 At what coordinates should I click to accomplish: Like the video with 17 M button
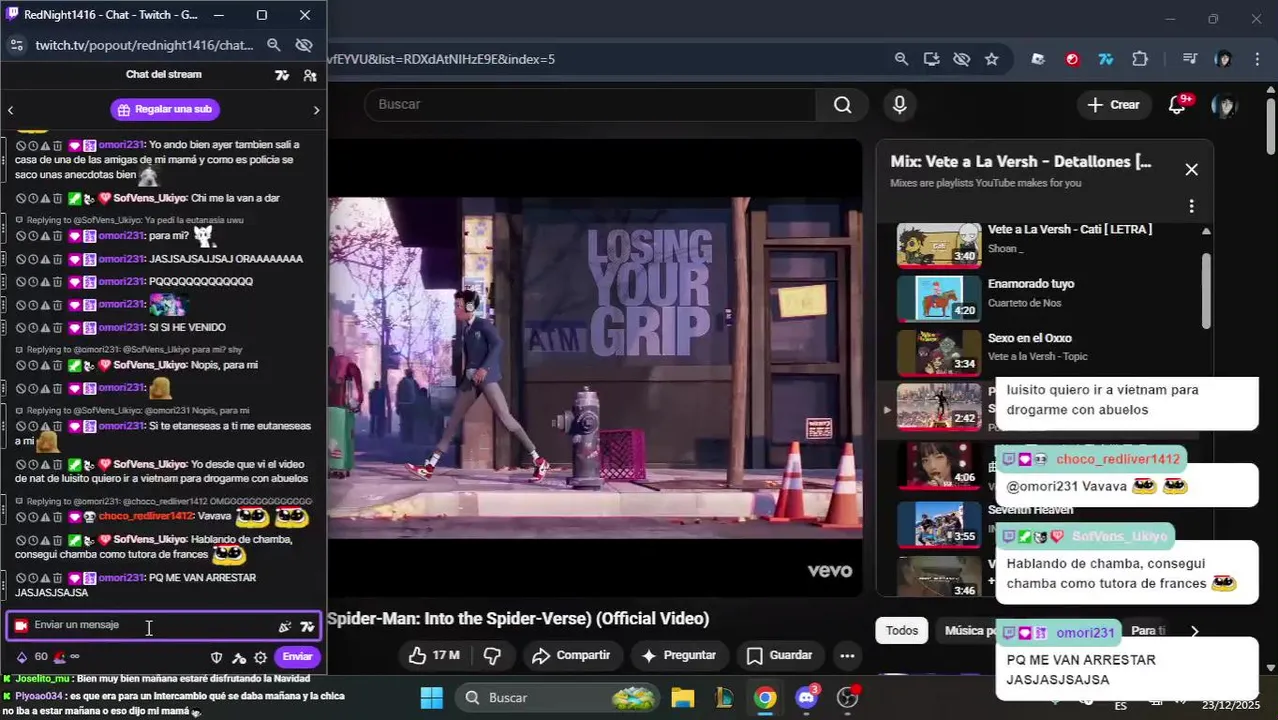434,656
